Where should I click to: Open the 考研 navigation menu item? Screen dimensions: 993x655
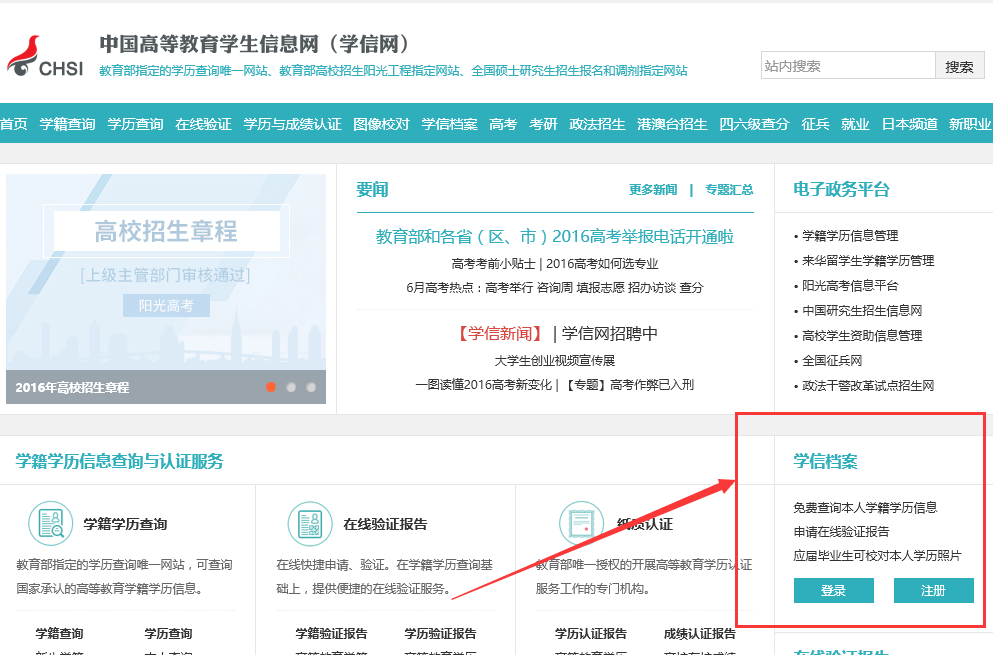click(543, 124)
